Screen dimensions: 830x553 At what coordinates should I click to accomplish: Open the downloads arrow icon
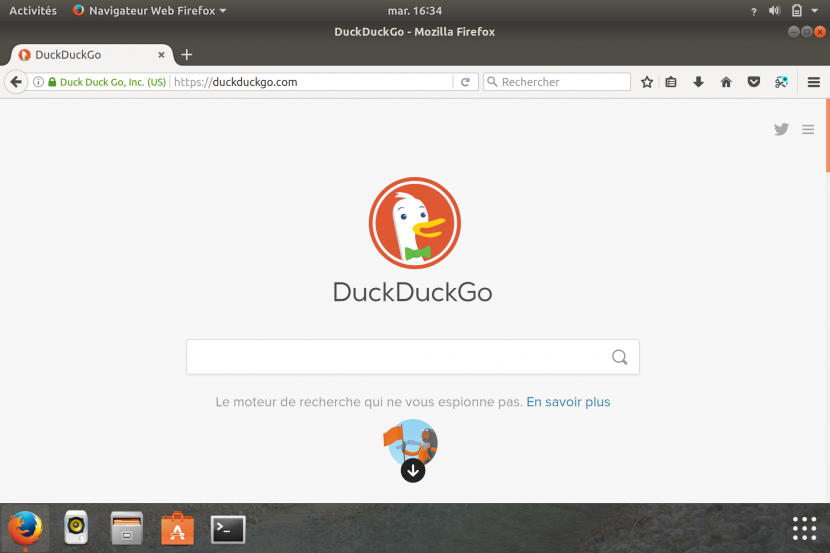point(698,82)
